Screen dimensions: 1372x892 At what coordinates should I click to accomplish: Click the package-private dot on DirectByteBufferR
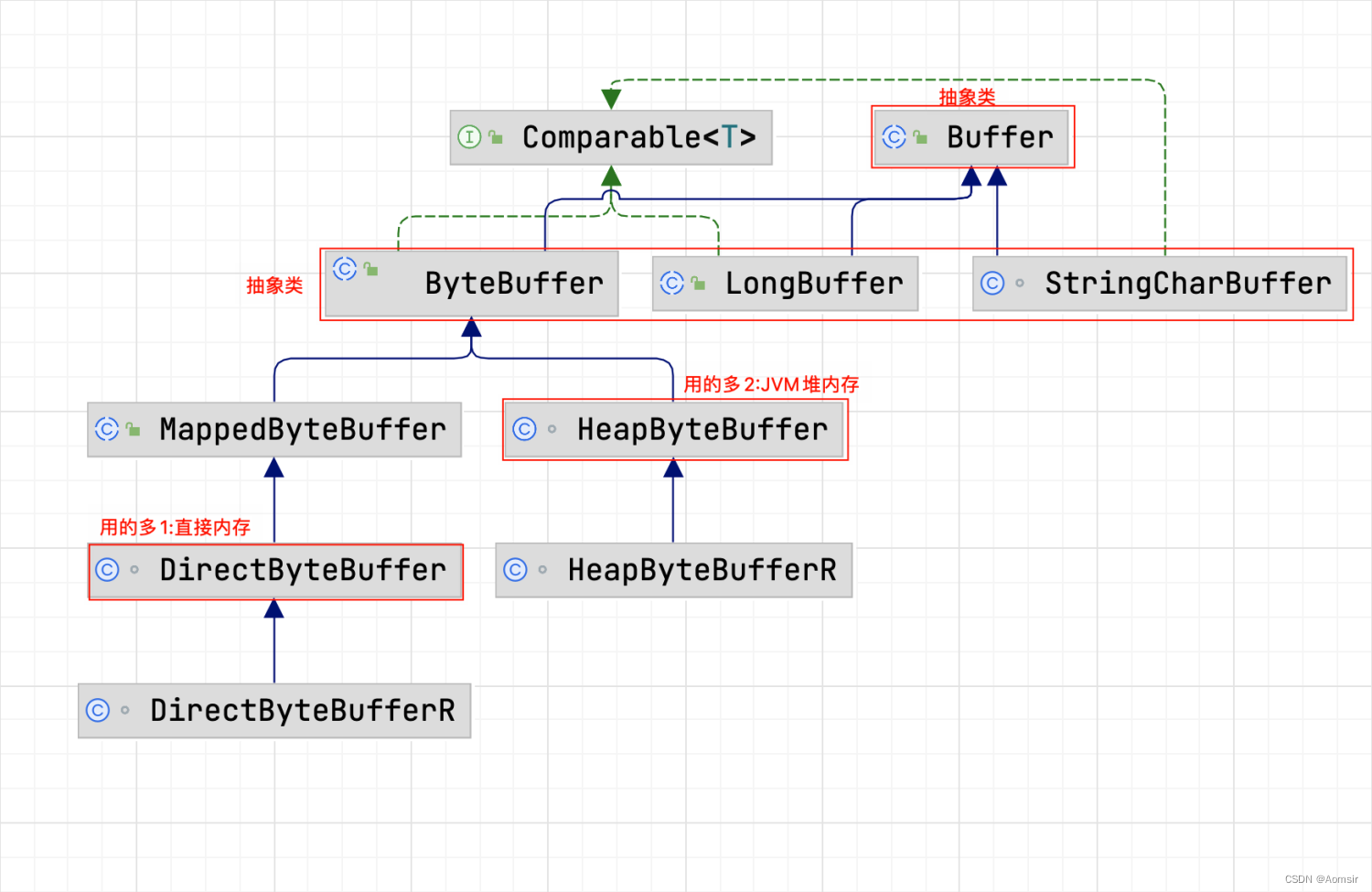tap(125, 711)
